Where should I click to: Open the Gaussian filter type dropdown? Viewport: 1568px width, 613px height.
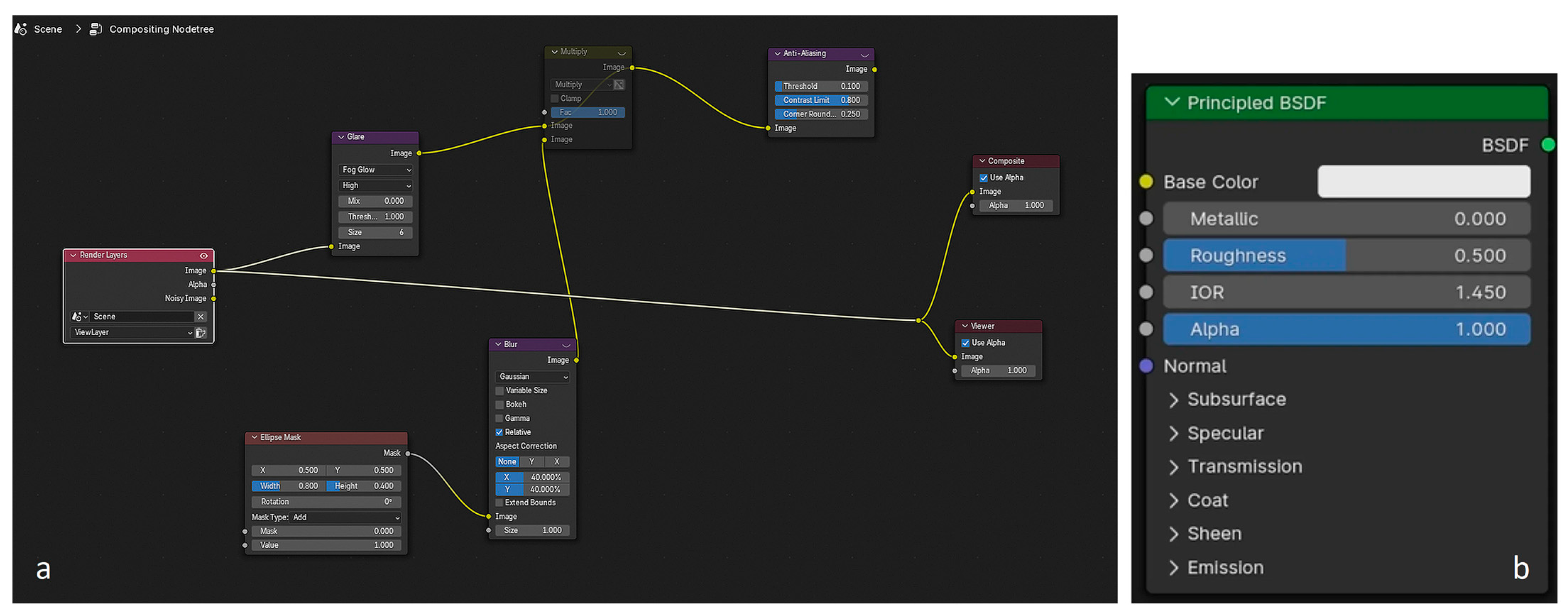tap(533, 376)
